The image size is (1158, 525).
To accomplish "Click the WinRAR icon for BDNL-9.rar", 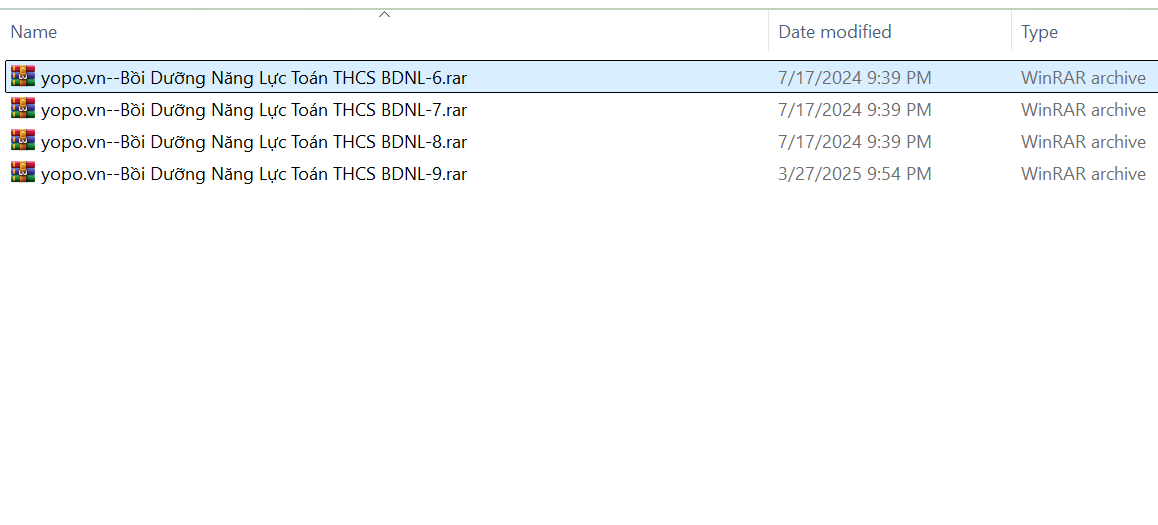I will coord(23,173).
